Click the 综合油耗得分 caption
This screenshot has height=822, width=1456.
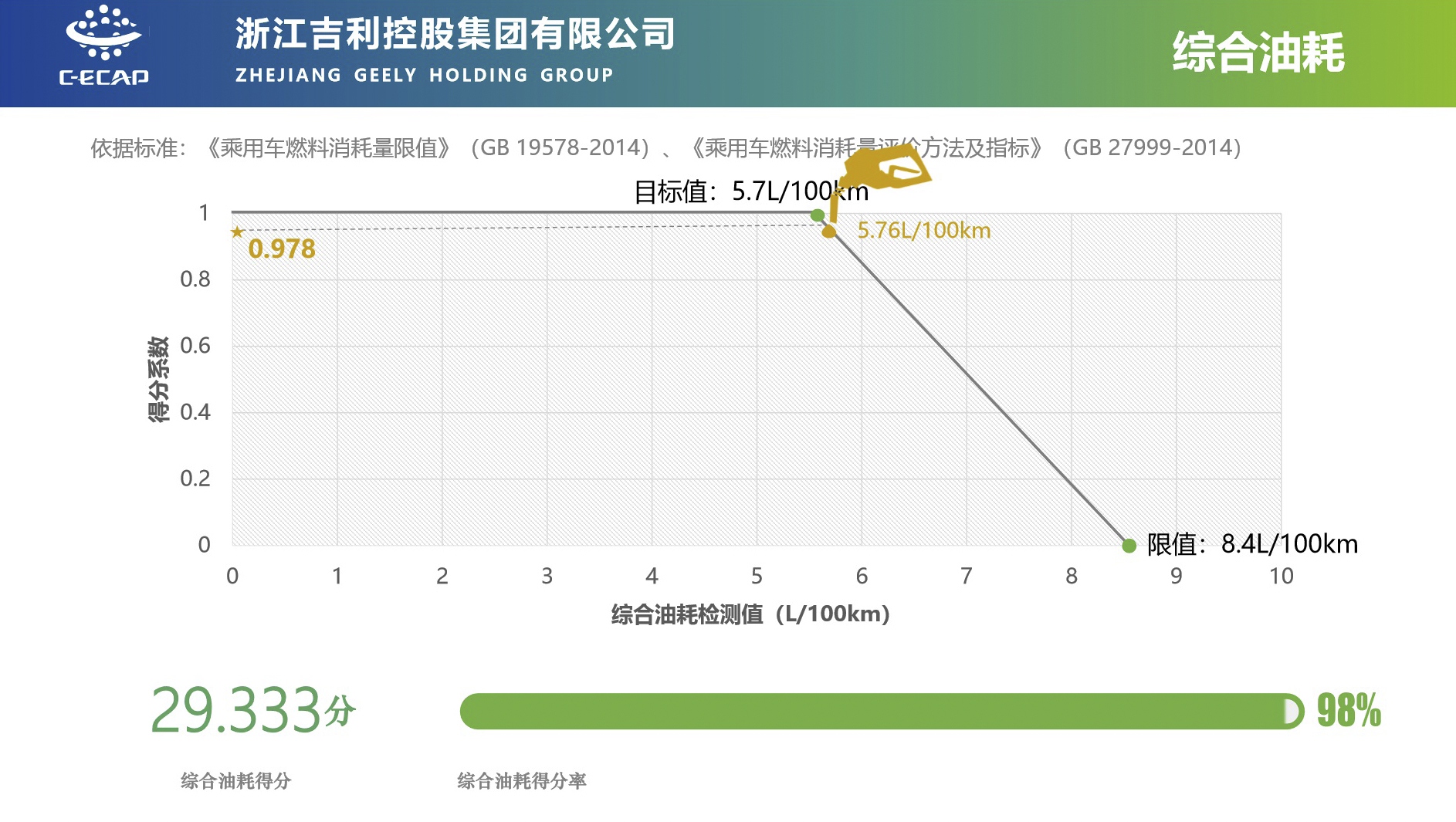[x=236, y=781]
